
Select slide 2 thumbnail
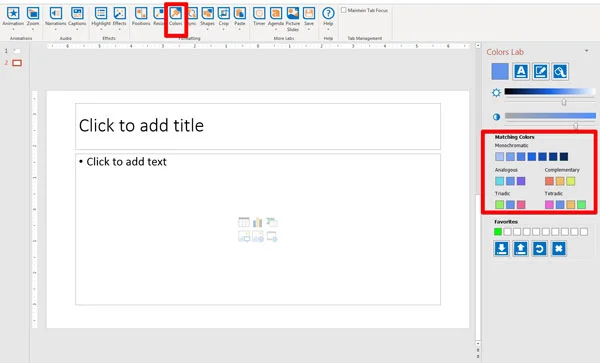(x=17, y=63)
